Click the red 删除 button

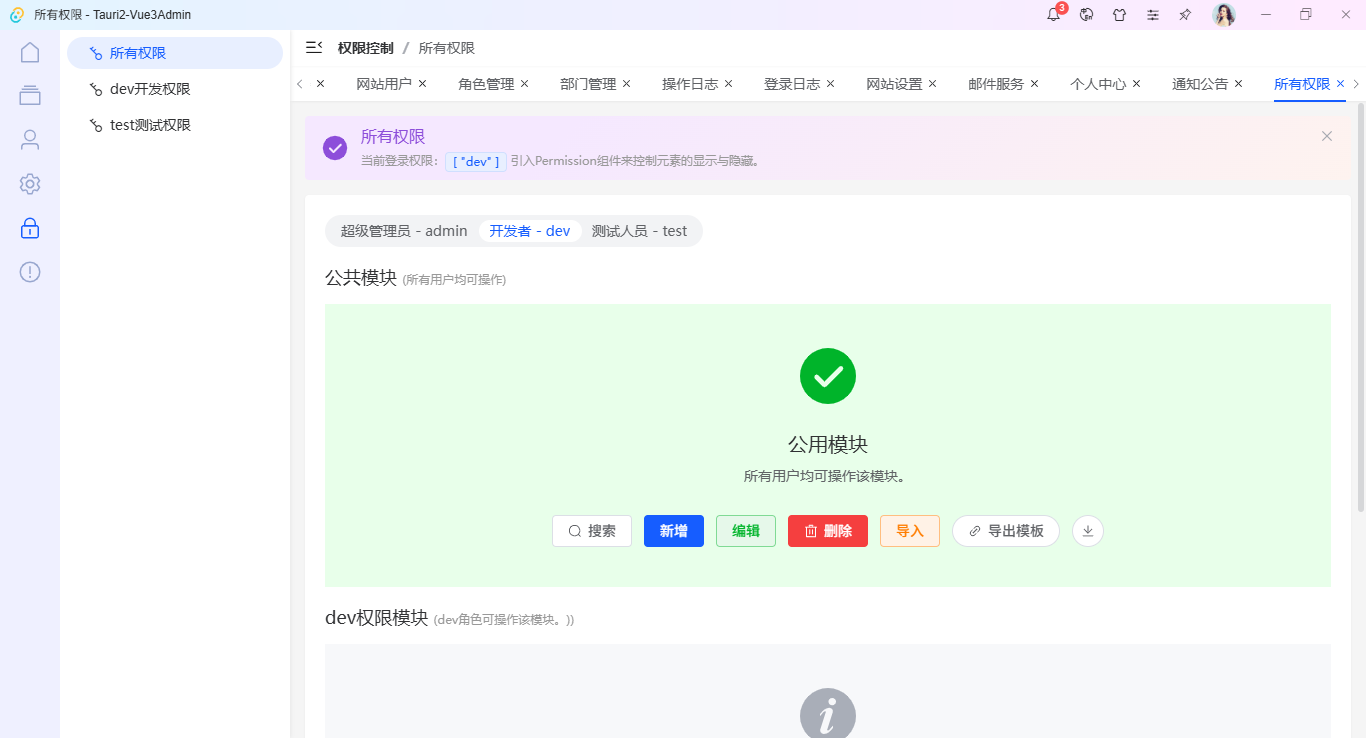coord(827,531)
